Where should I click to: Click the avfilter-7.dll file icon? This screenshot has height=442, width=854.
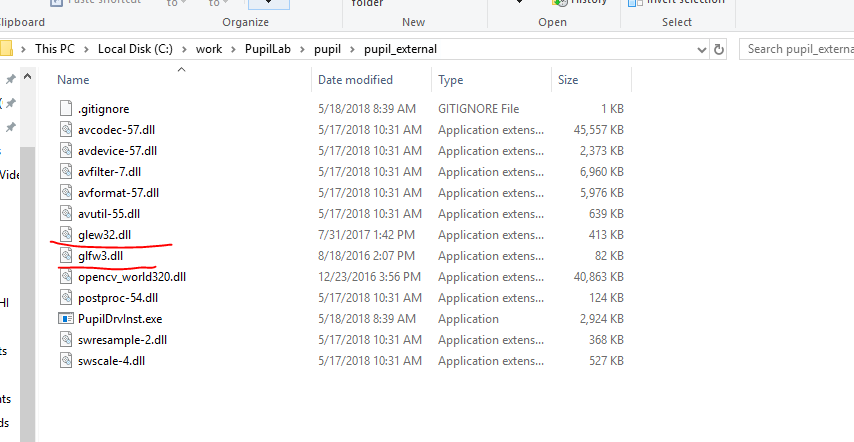click(66, 171)
